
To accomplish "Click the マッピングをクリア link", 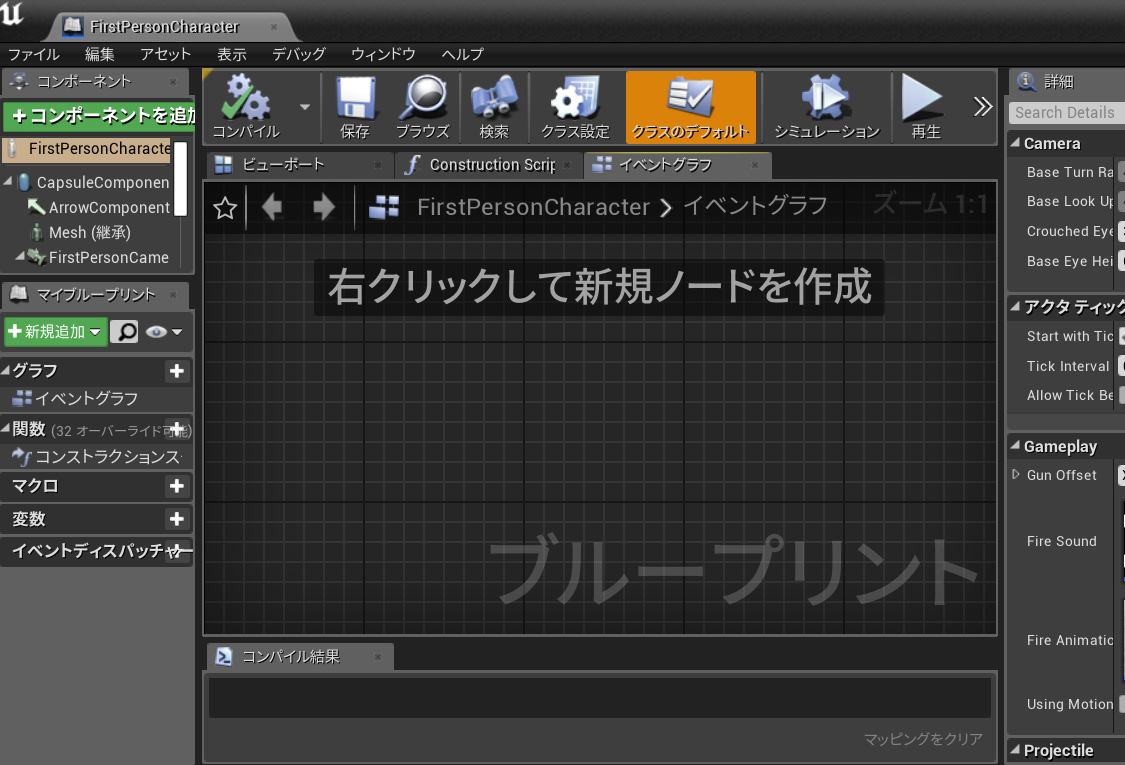I will [923, 739].
